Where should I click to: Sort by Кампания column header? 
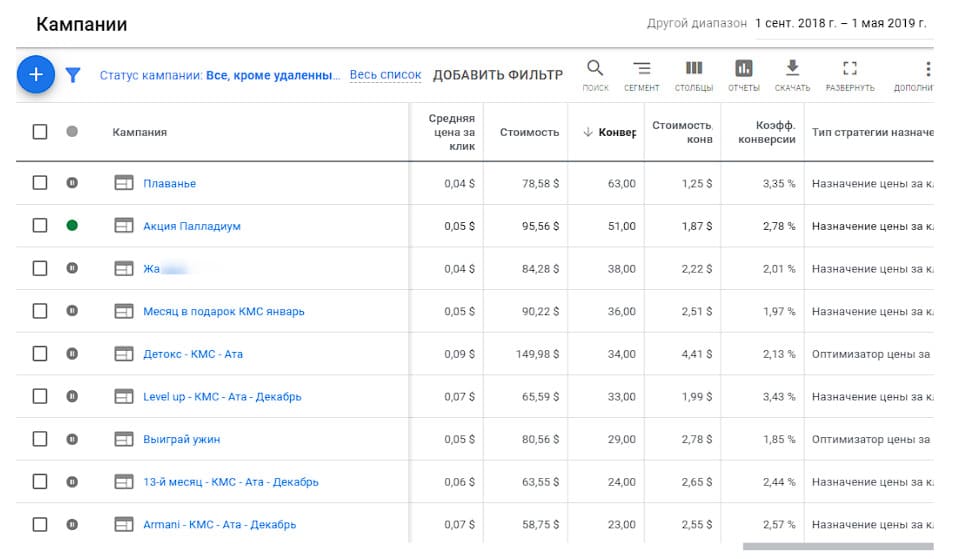coord(139,132)
